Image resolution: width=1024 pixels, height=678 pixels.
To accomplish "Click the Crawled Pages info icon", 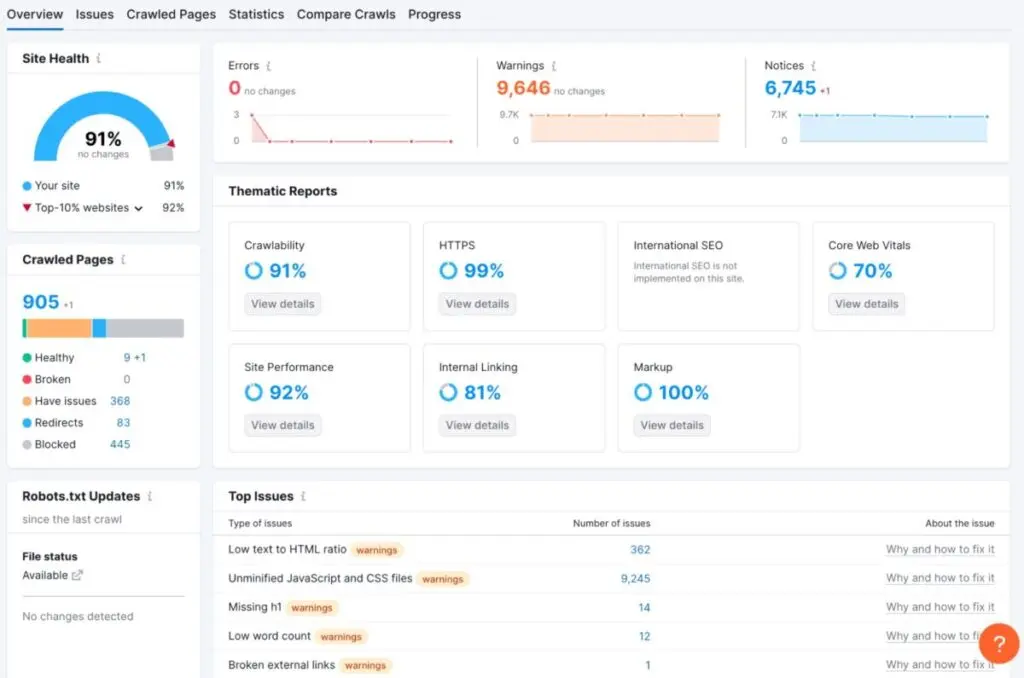I will click(123, 260).
